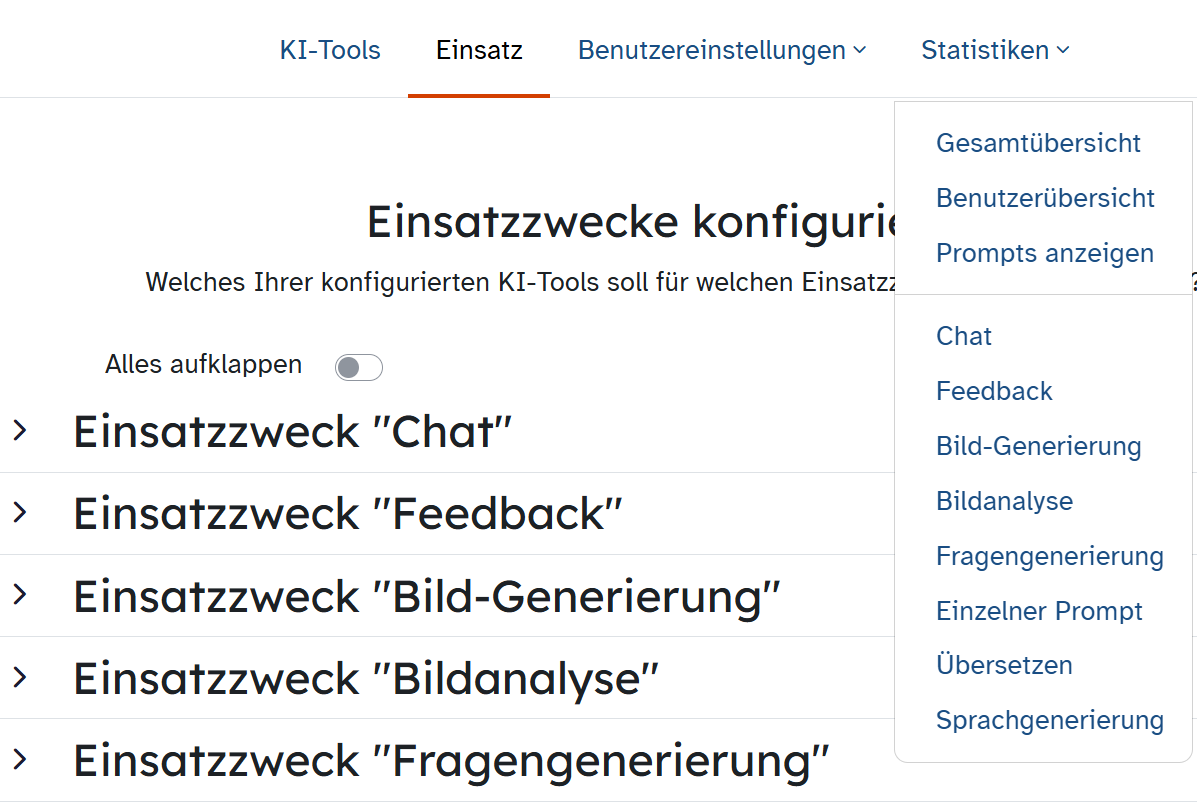Expand the Einsatzzweck "Chat" section chevron
Viewport: 1197px width, 808px height.
(x=19, y=431)
